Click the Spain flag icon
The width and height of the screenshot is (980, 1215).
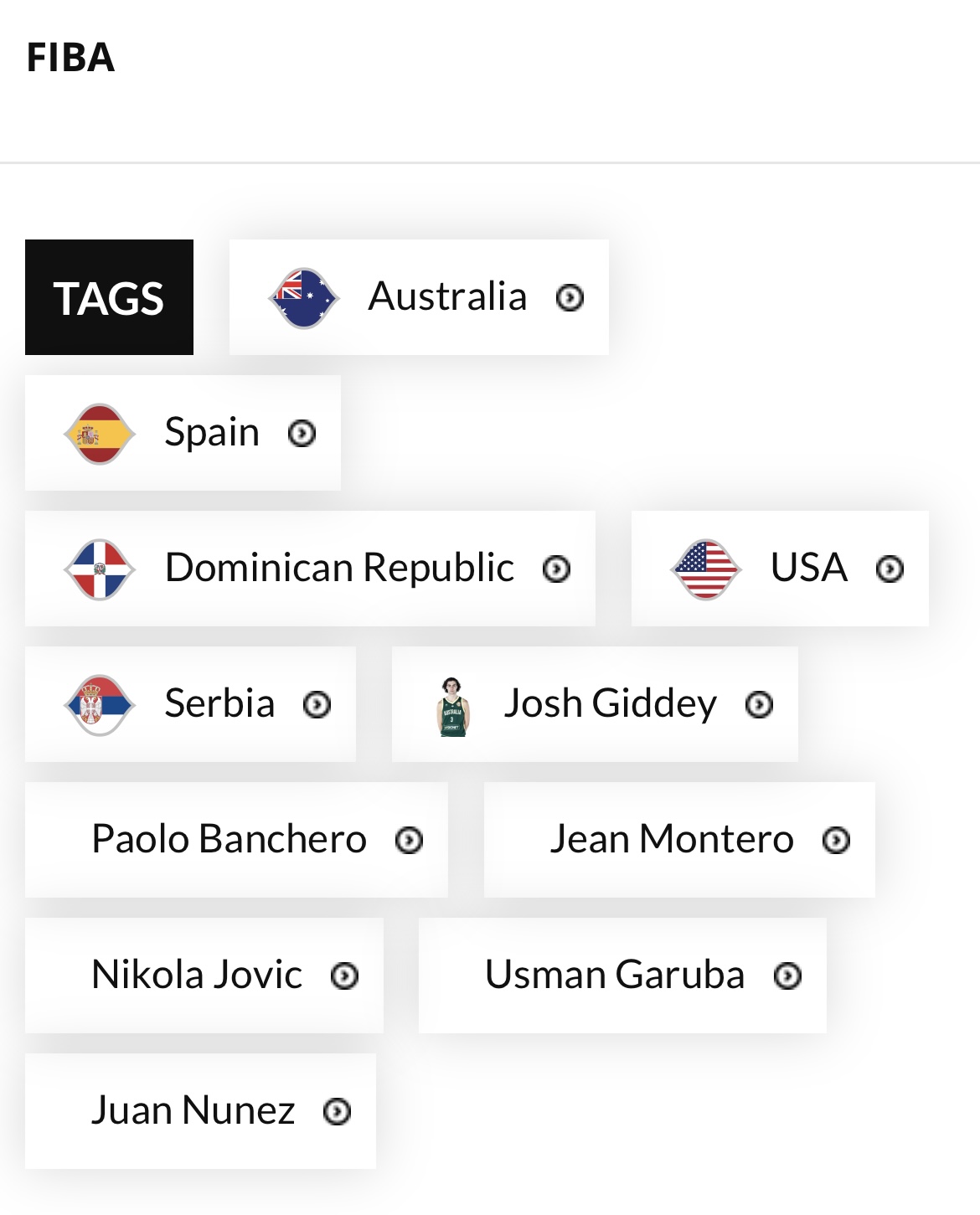click(100, 434)
